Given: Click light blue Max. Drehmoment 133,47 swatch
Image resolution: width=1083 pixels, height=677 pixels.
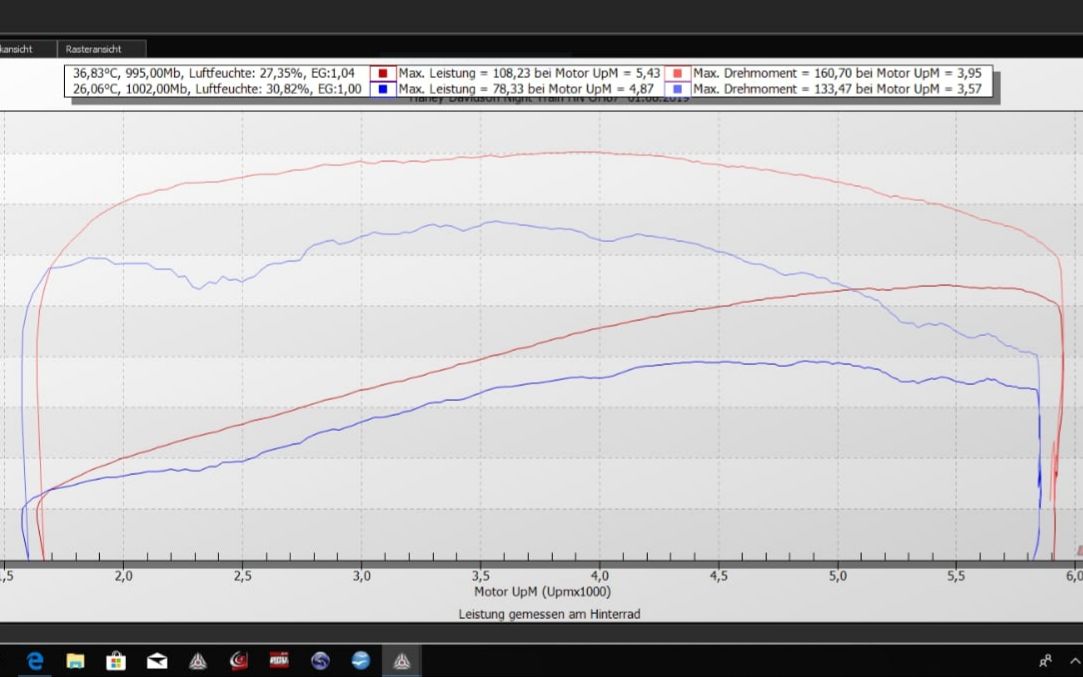Looking at the screenshot, I should pyautogui.click(x=679, y=89).
